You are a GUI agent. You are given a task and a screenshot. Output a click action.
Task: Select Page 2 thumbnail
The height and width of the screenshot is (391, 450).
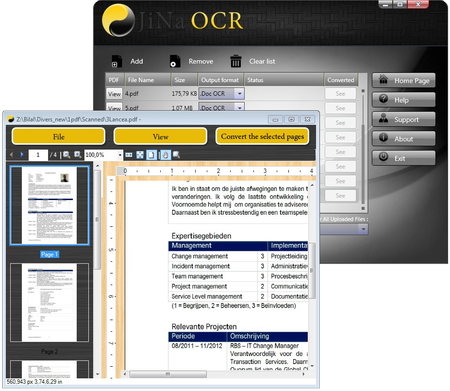click(50, 302)
